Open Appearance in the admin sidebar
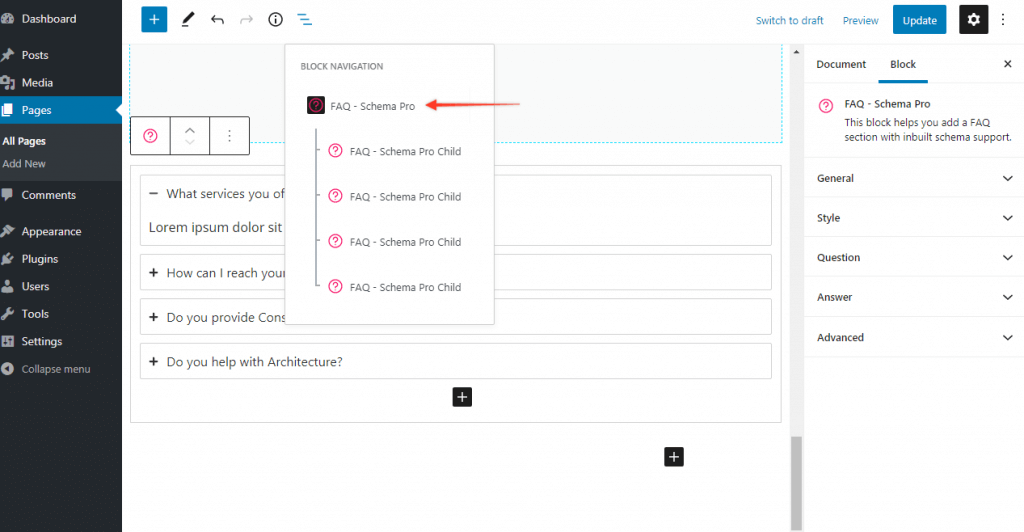1024x532 pixels. coord(51,231)
